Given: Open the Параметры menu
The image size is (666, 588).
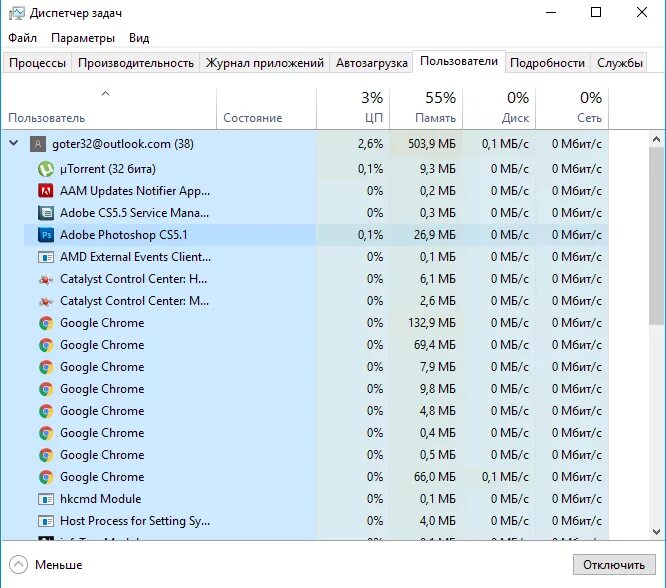Looking at the screenshot, I should 83,38.
